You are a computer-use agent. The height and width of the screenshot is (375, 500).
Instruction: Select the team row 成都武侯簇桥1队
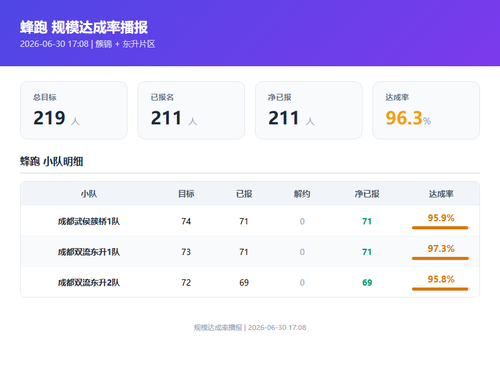[250, 221]
